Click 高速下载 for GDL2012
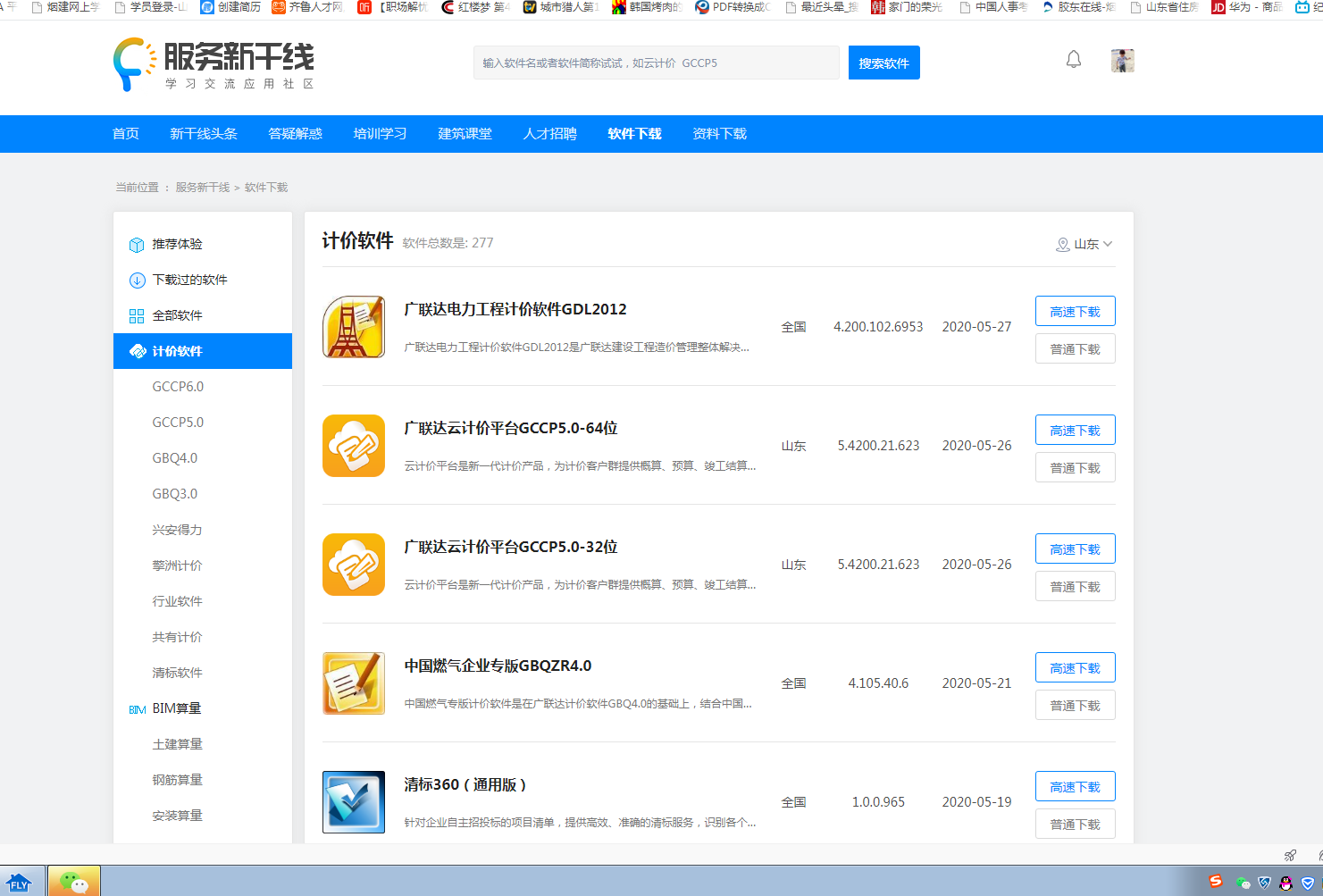This screenshot has width=1323, height=896. tap(1076, 312)
